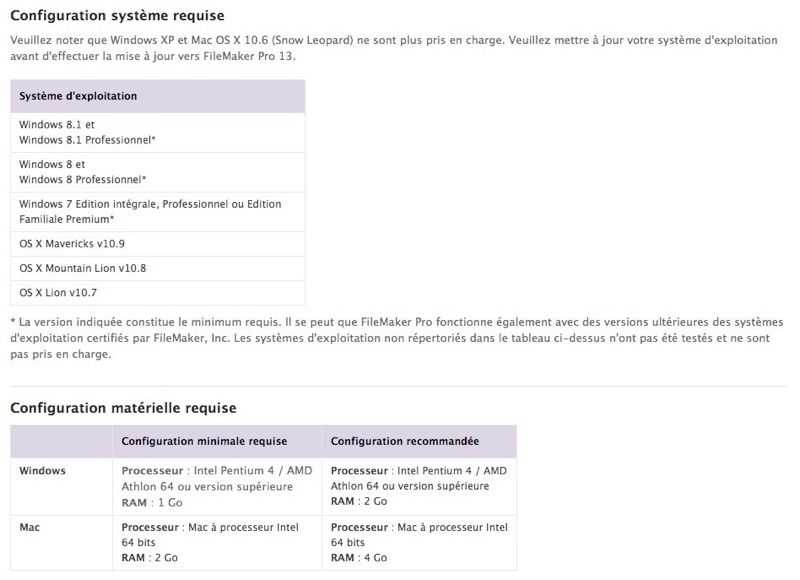The image size is (800, 580).
Task: Select the 'Configuration minimale requise' column header
Action: (x=217, y=441)
